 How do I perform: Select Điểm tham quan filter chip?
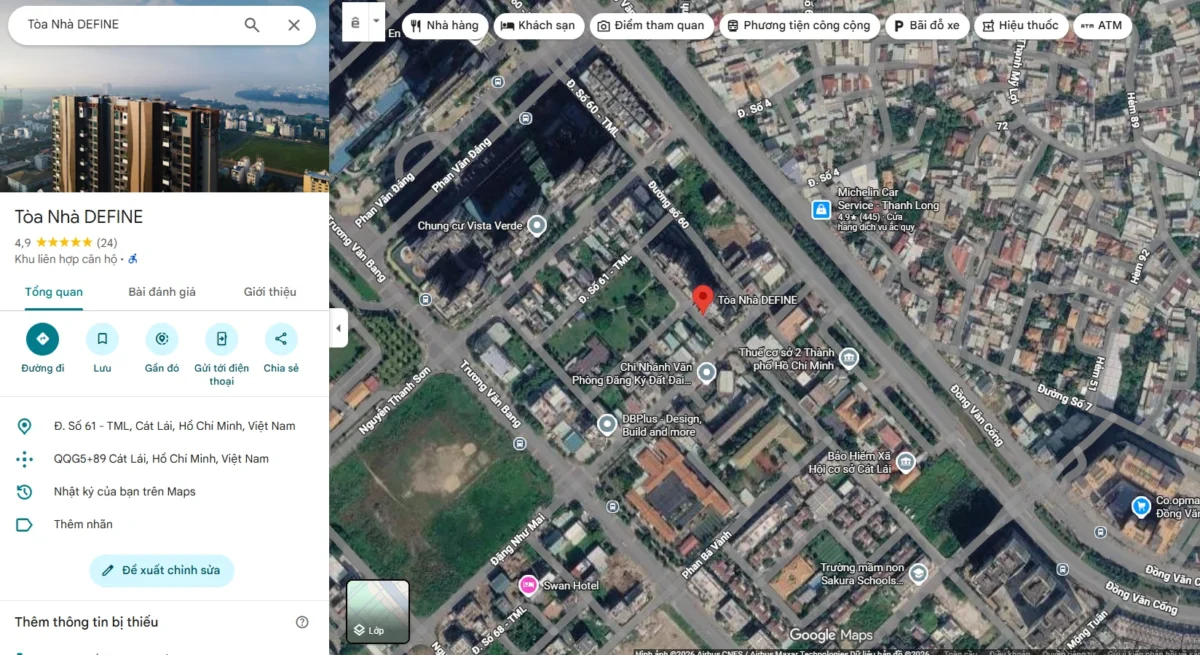point(651,26)
